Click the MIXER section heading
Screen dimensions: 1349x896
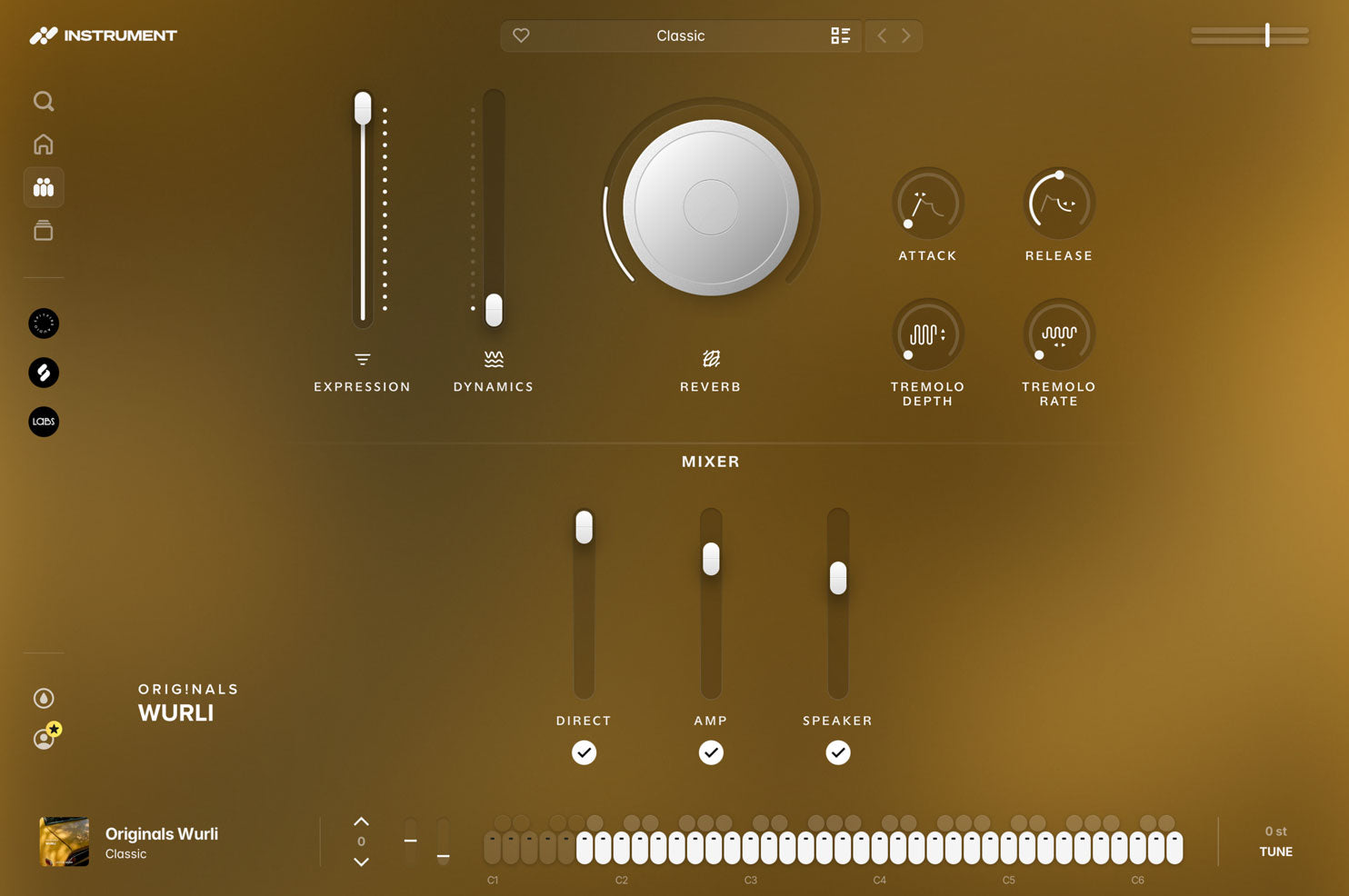(711, 462)
